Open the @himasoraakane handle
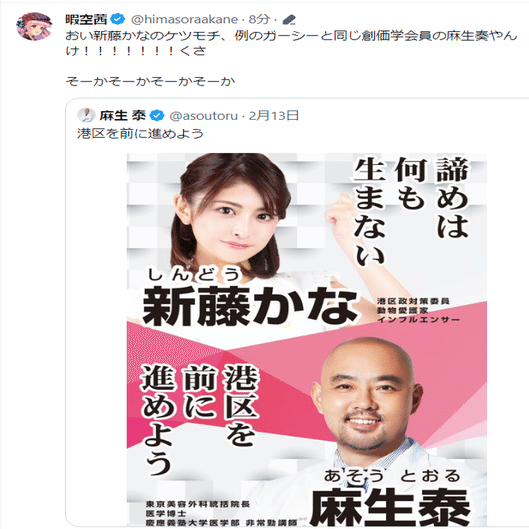 coord(184,20)
